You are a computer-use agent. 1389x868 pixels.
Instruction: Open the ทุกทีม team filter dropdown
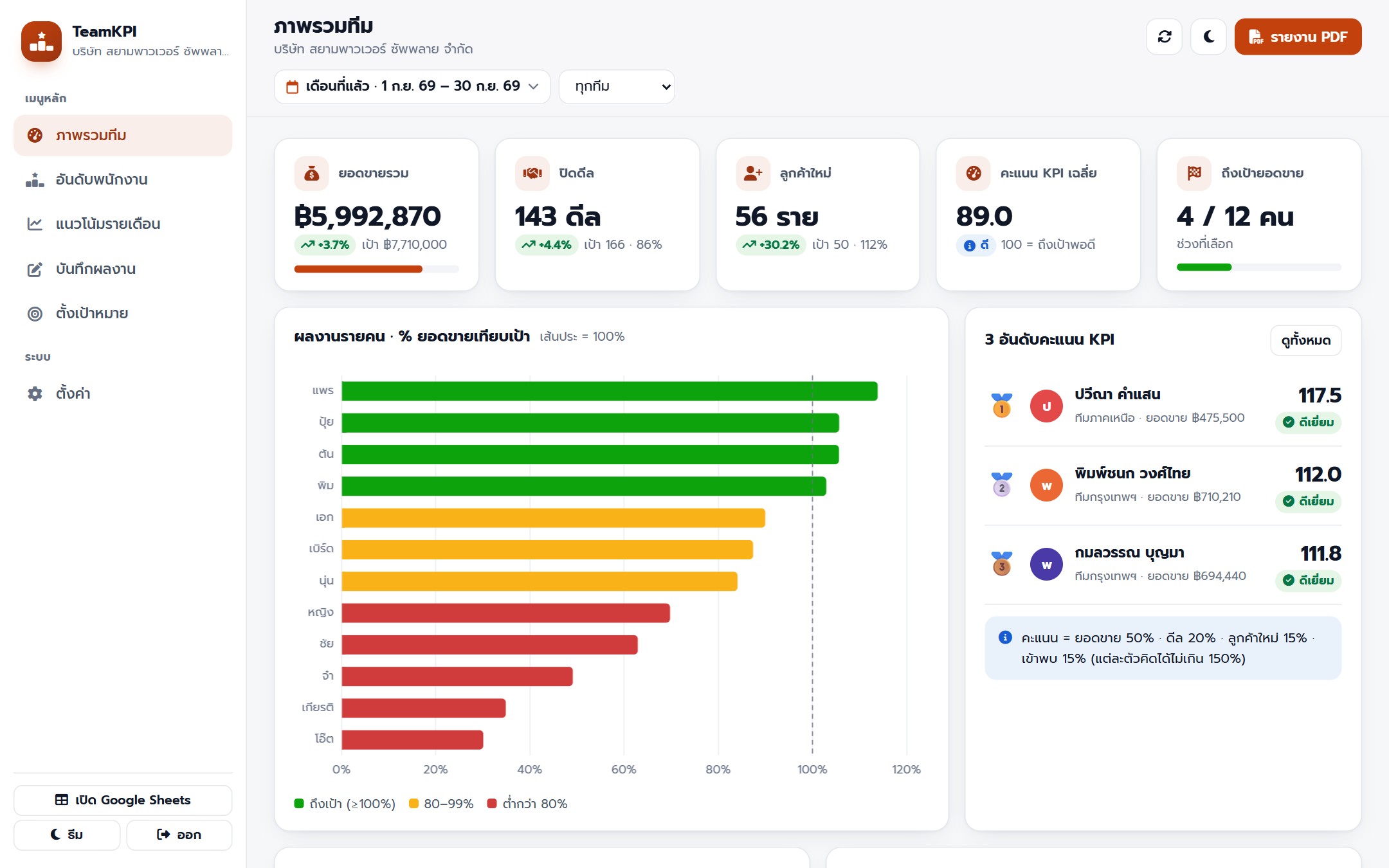[617, 86]
